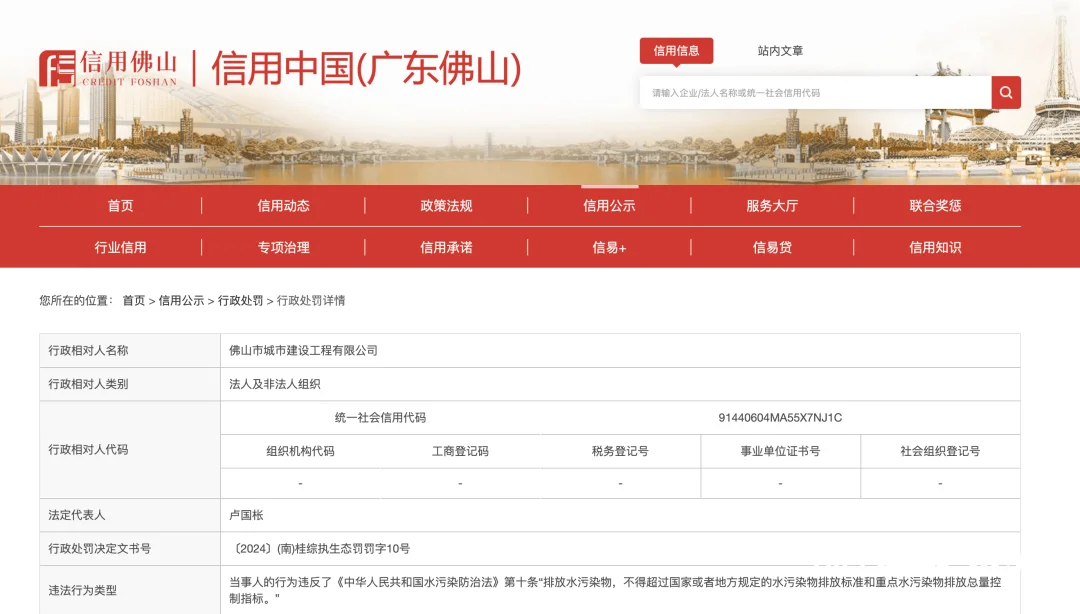
Task: Open the 信用承诺 menu
Action: [x=447, y=247]
